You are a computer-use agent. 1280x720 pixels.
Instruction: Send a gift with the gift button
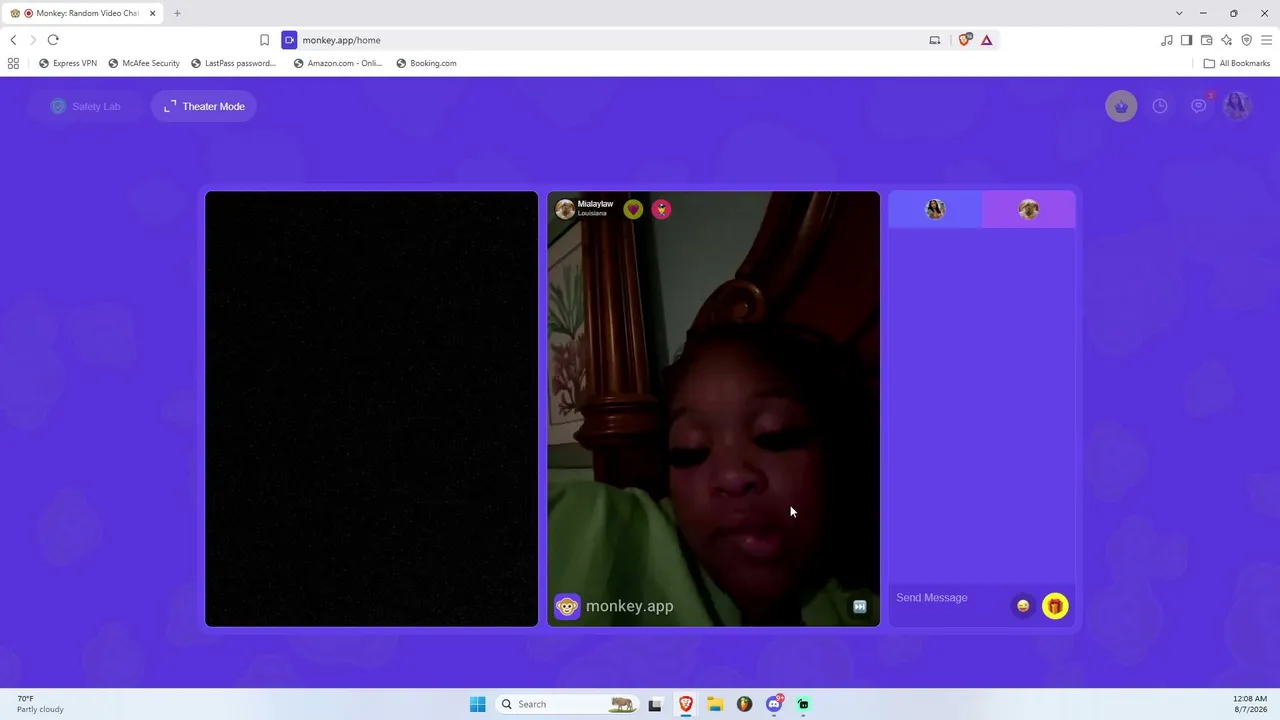1055,606
